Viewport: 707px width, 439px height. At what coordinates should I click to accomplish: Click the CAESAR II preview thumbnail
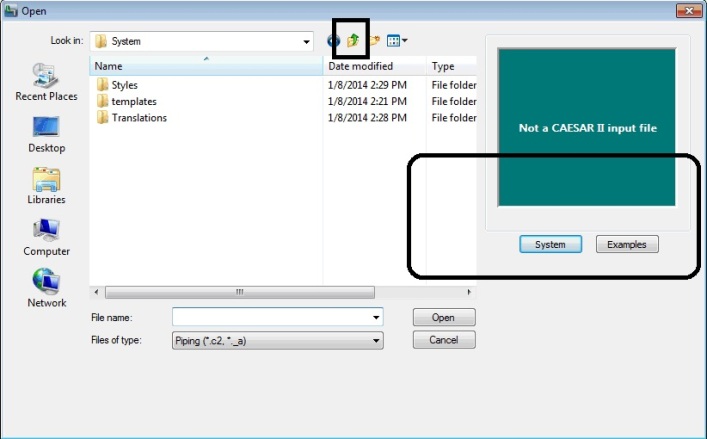[587, 128]
